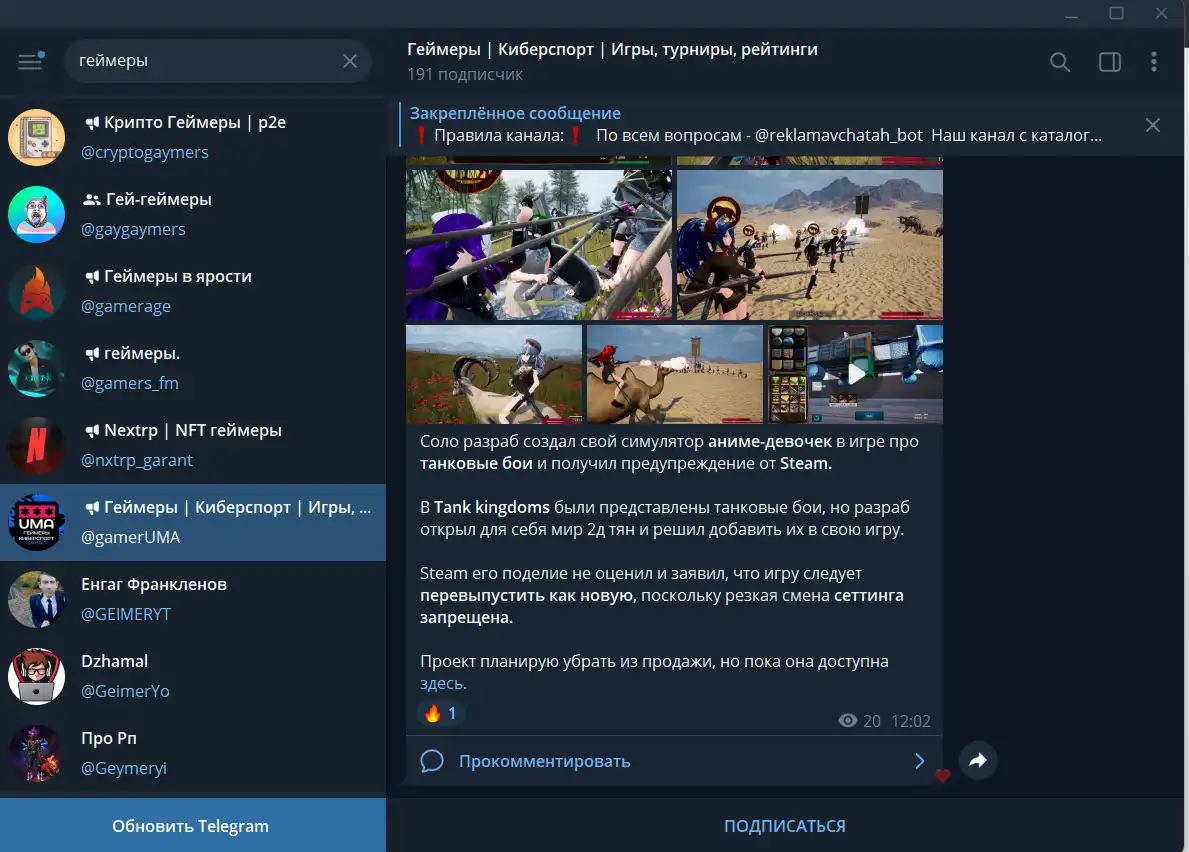Screen dimensions: 1189x852
Task: Click the search field containing геймеры
Action: 218,61
